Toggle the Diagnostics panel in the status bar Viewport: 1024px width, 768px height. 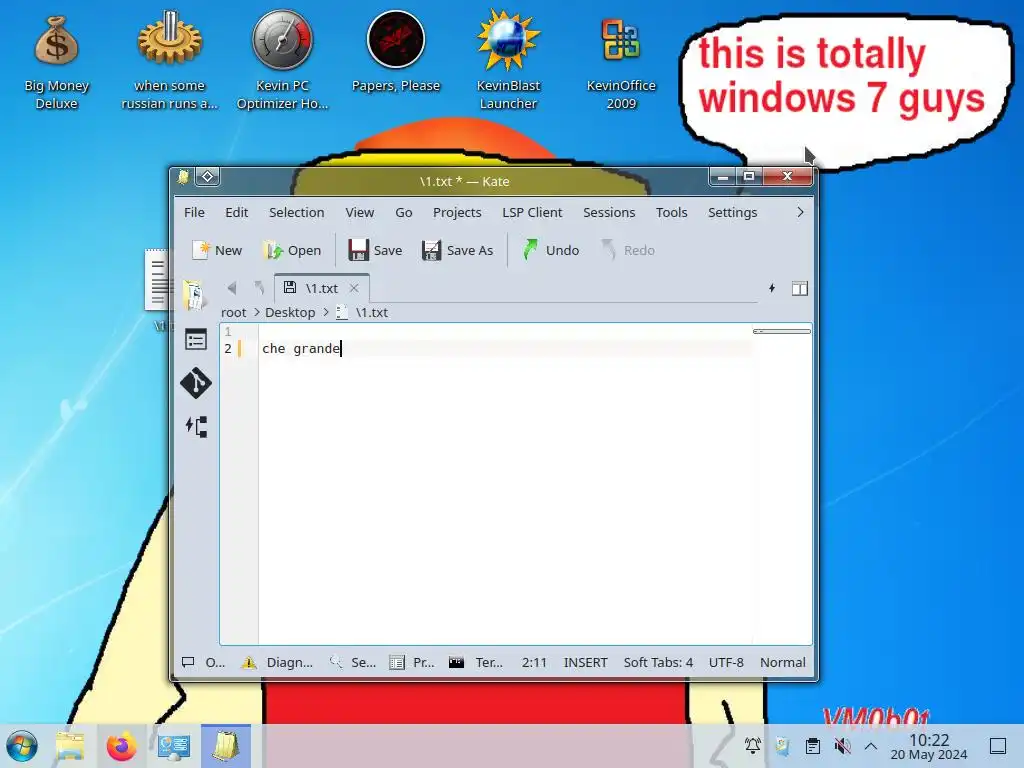pyautogui.click(x=277, y=662)
